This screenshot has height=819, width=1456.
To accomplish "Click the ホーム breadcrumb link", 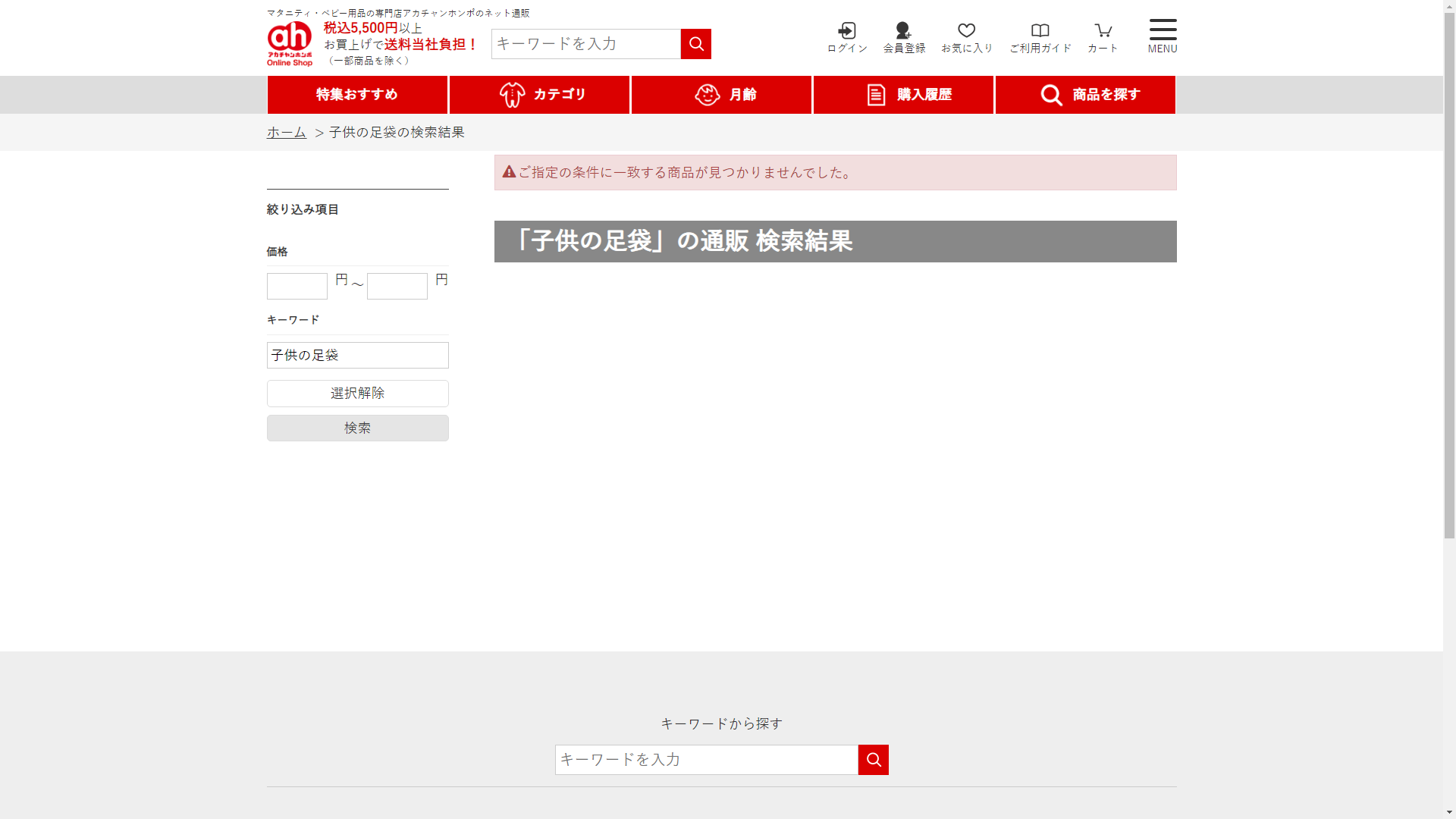I will (287, 132).
